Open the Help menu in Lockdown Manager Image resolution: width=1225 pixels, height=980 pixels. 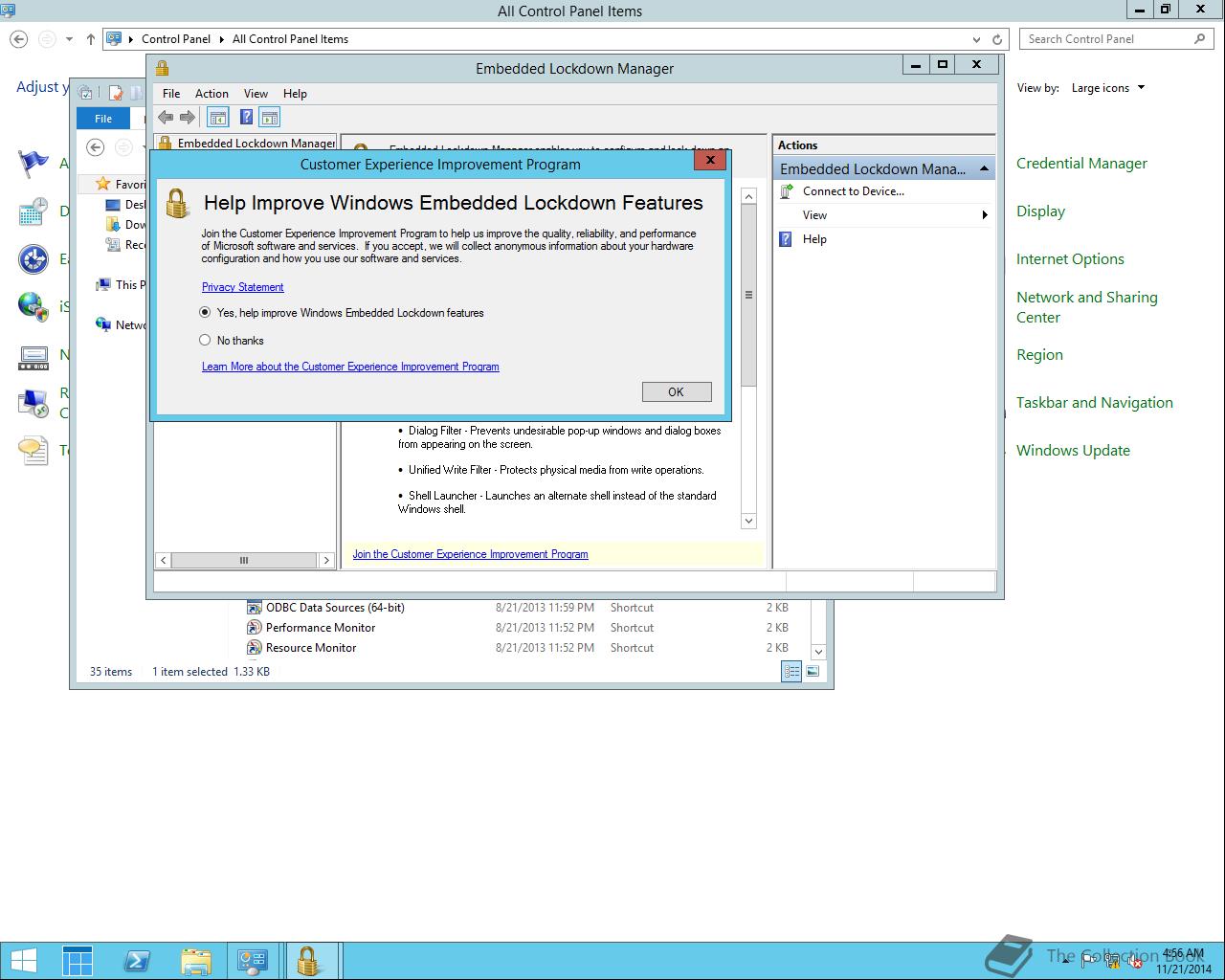pyautogui.click(x=295, y=94)
